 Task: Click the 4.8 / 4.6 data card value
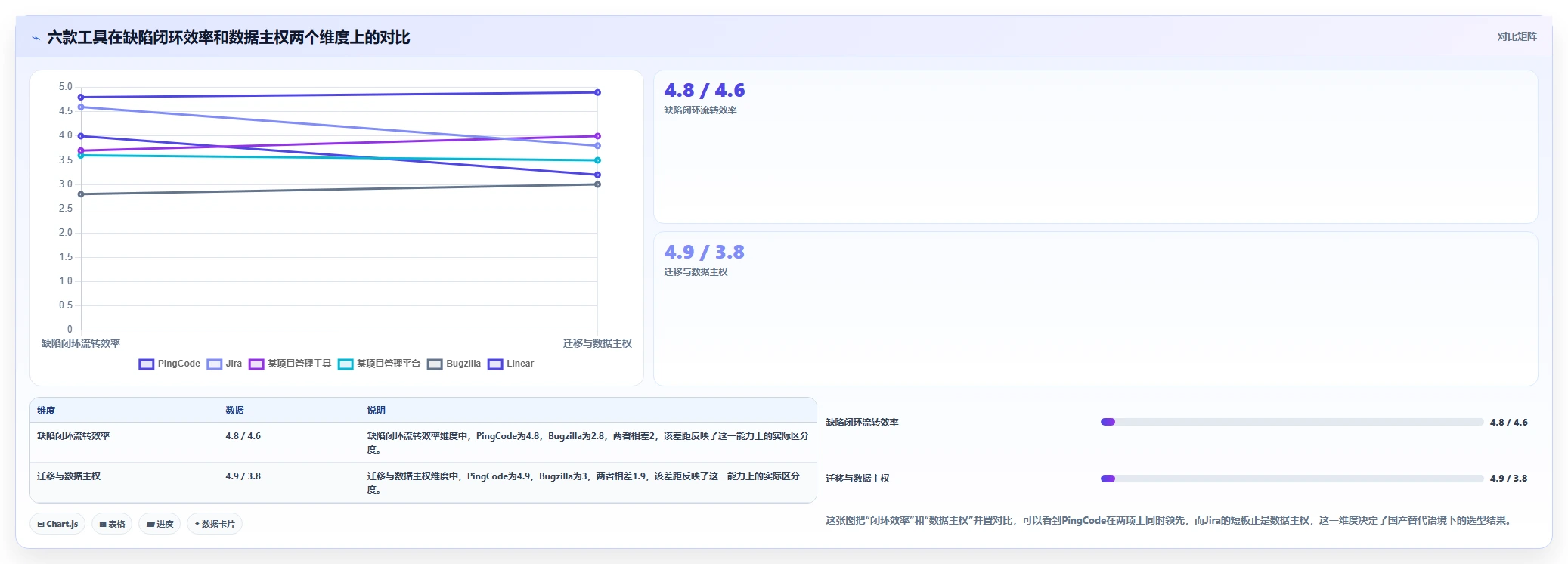705,91
